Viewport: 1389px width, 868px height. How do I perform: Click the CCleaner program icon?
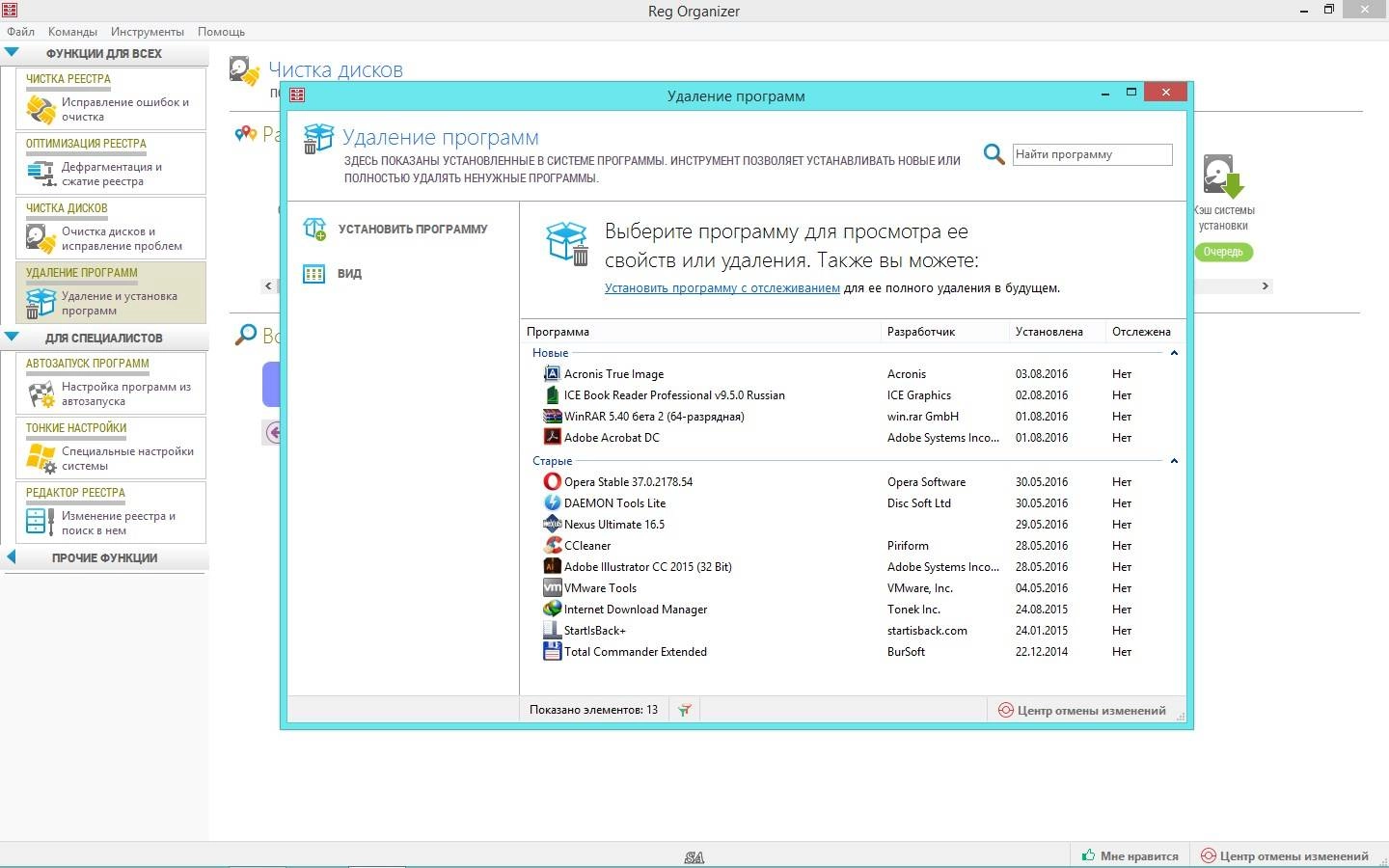(x=552, y=545)
